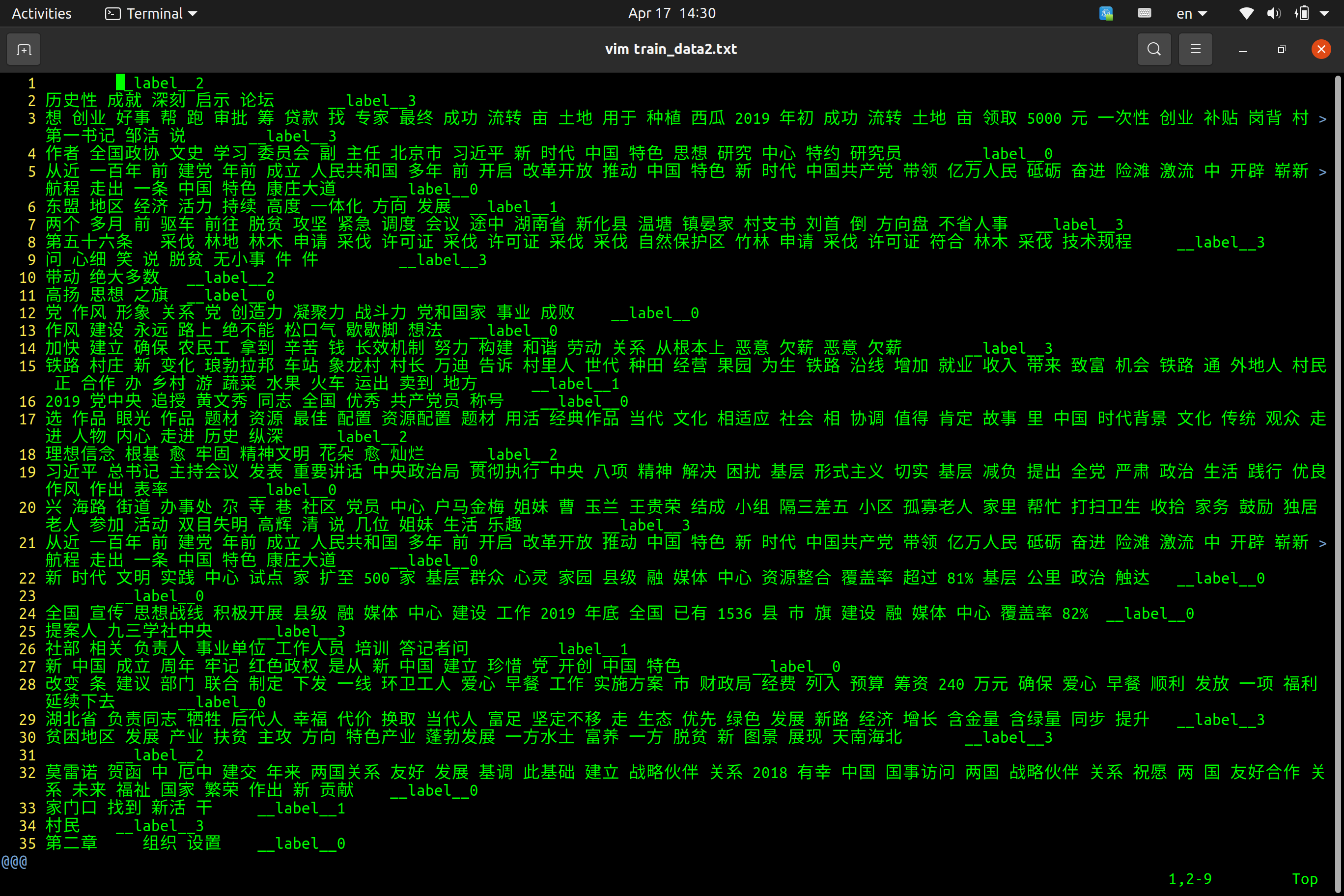The height and width of the screenshot is (896, 1344).
Task: Click '松口气' on line 13
Action: [x=310, y=331]
